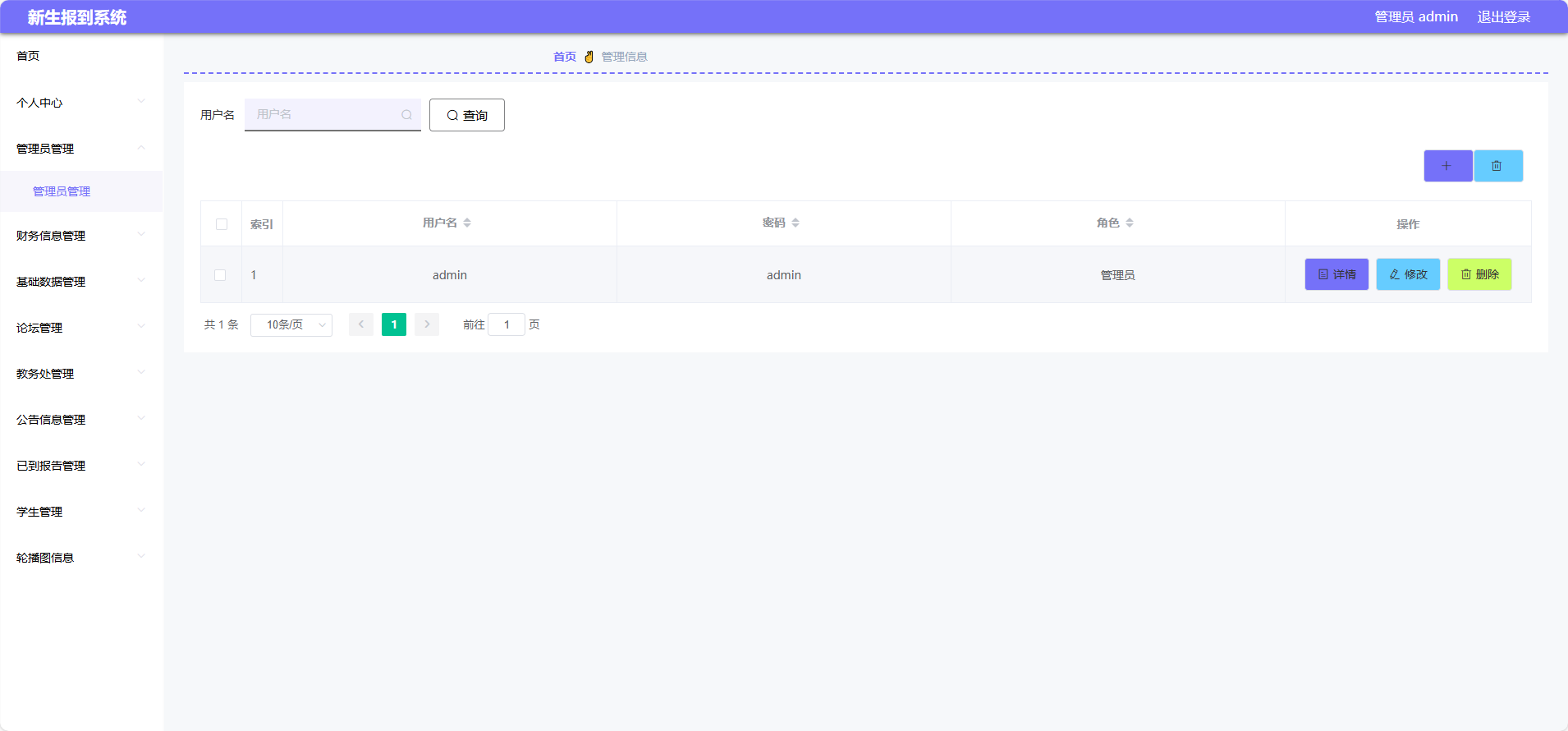Open 详情 for admin row
Screen dimensions: 1568x731
(x=1336, y=274)
